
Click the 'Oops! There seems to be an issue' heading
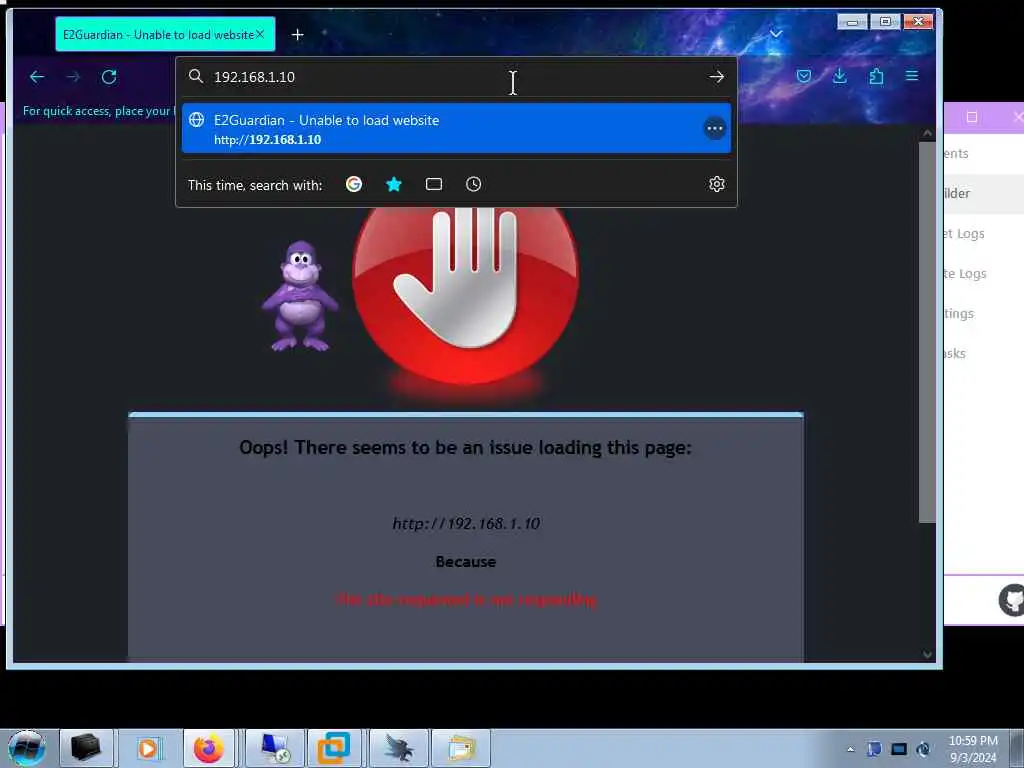[x=465, y=448]
